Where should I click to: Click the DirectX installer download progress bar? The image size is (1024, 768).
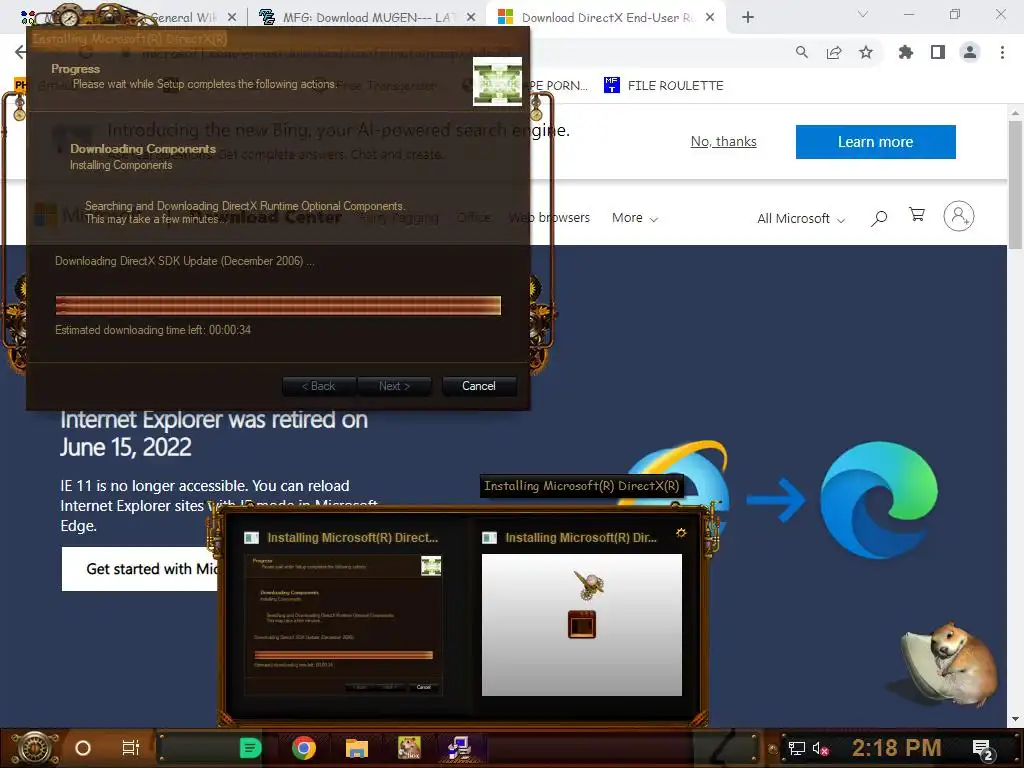click(x=278, y=306)
